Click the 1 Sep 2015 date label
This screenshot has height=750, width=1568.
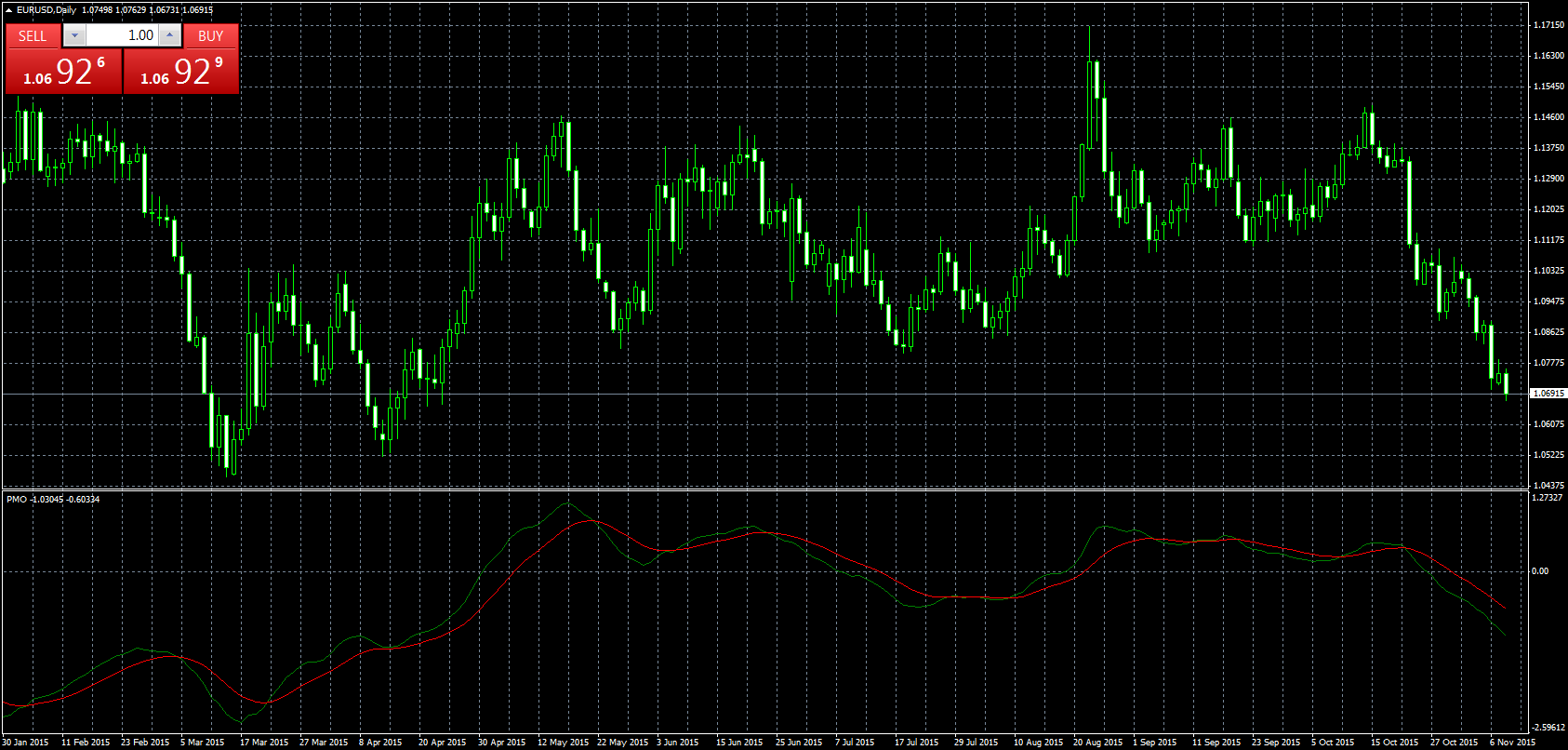coord(1155,743)
